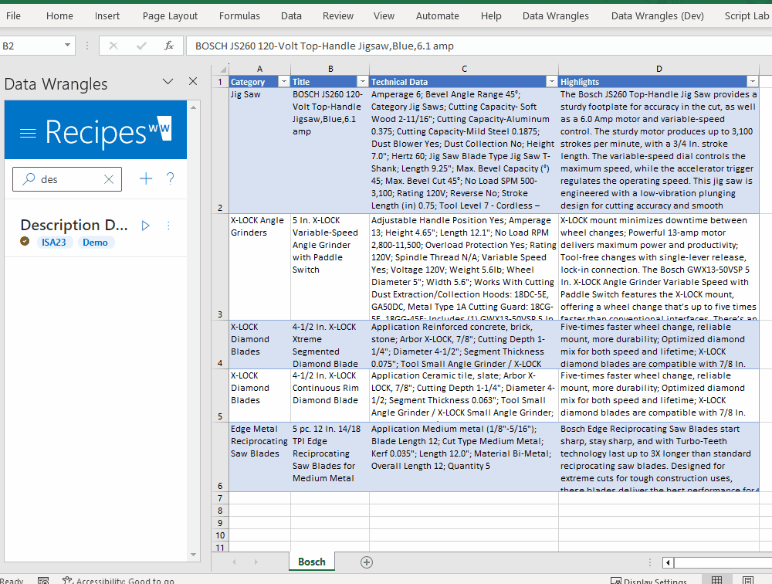Click the Data Wrangles WW logo
This screenshot has width=772, height=584.
[x=161, y=129]
